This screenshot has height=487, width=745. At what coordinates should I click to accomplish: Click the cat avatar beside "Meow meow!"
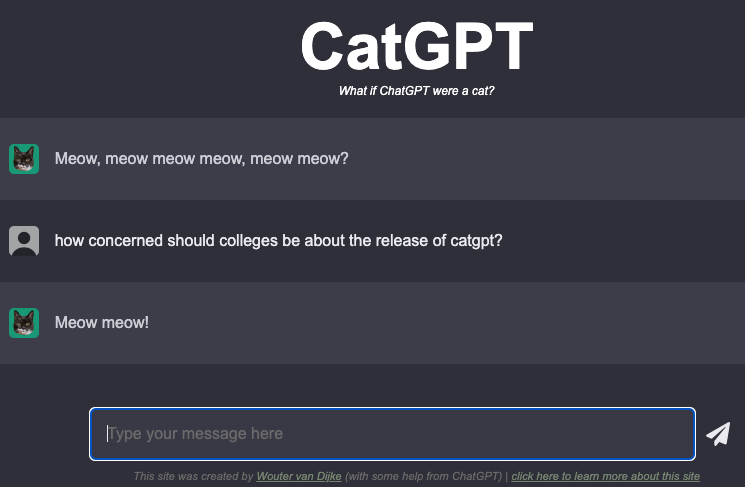tap(24, 323)
